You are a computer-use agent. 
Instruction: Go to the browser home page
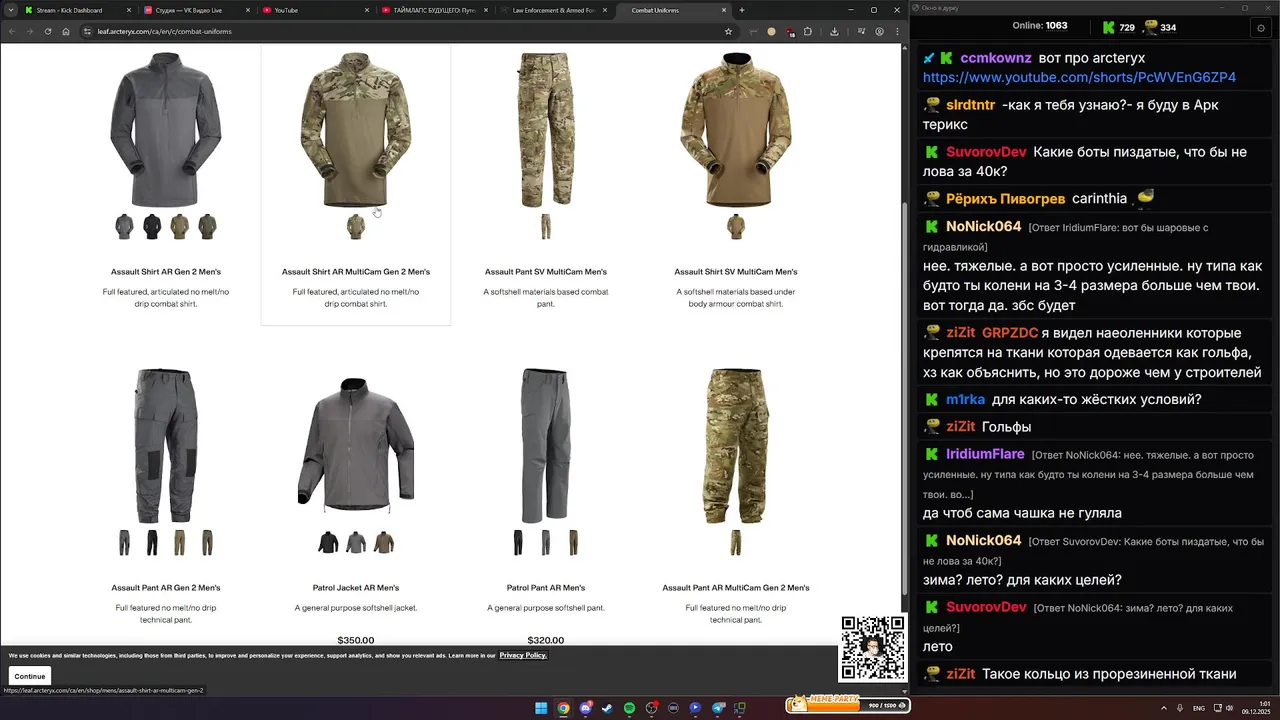coord(66,31)
